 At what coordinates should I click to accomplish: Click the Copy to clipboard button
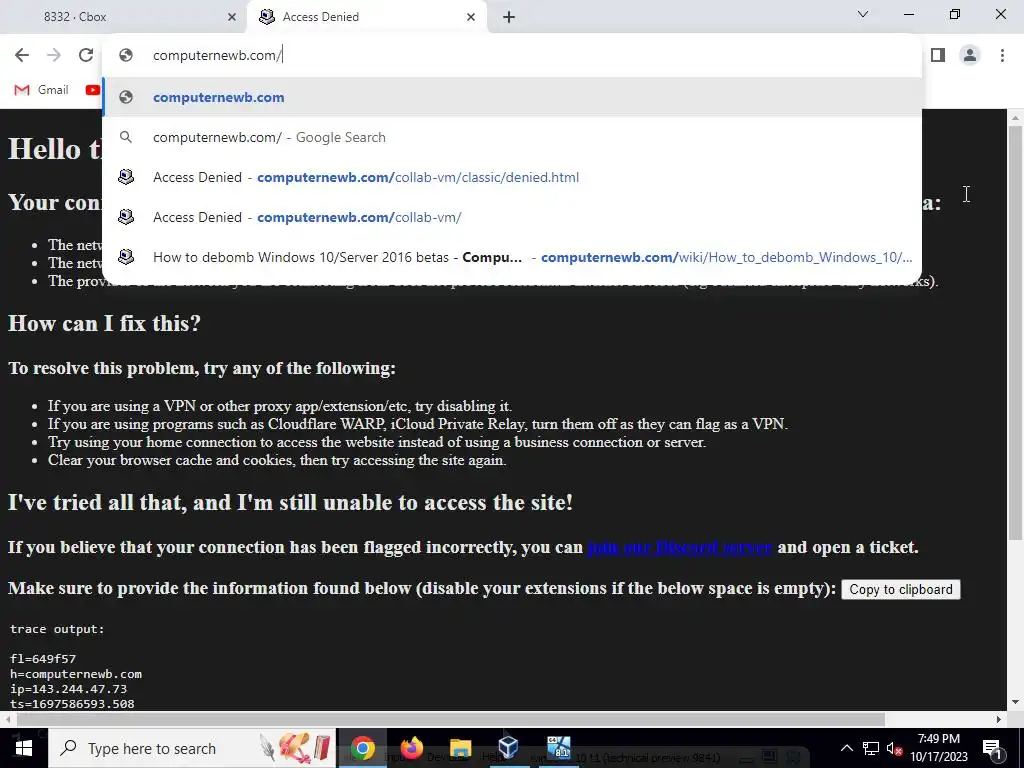tap(901, 589)
